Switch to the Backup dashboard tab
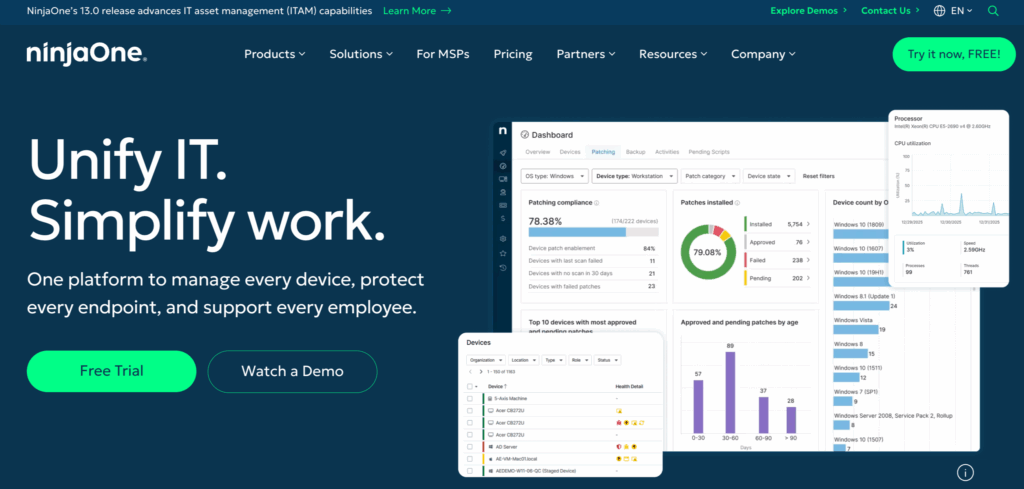 point(635,152)
